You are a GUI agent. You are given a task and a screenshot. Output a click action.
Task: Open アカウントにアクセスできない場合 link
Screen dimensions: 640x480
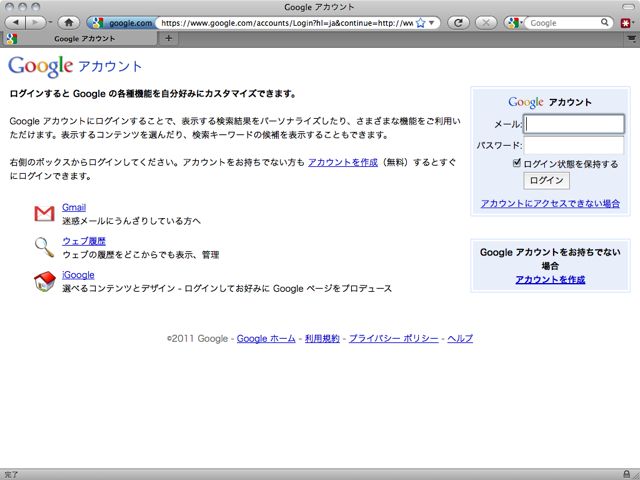(x=550, y=203)
